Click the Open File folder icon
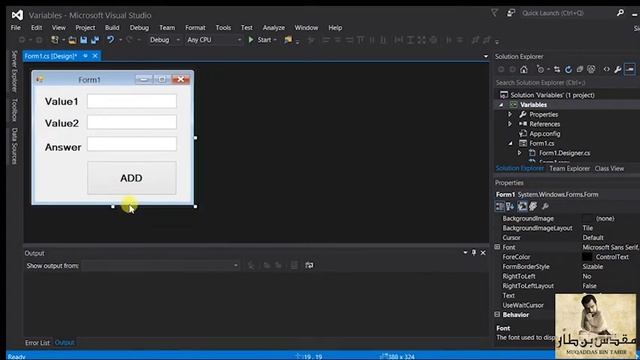Image resolution: width=640 pixels, height=360 pixels. point(72,40)
